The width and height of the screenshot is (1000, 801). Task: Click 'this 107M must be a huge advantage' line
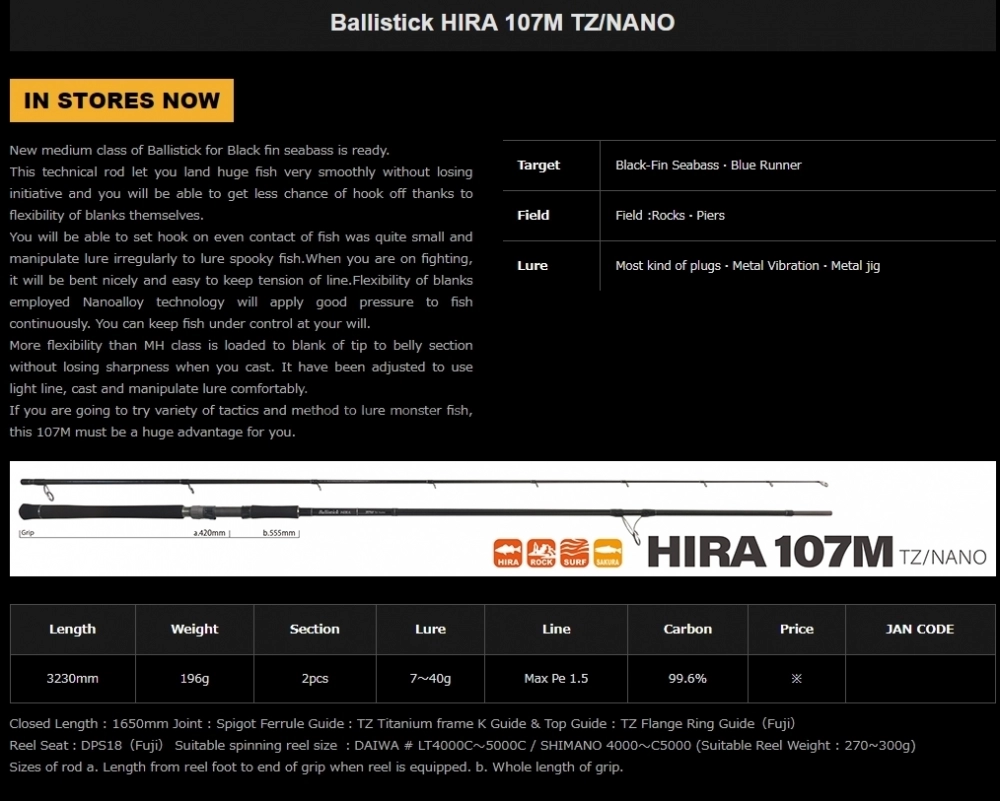point(152,432)
